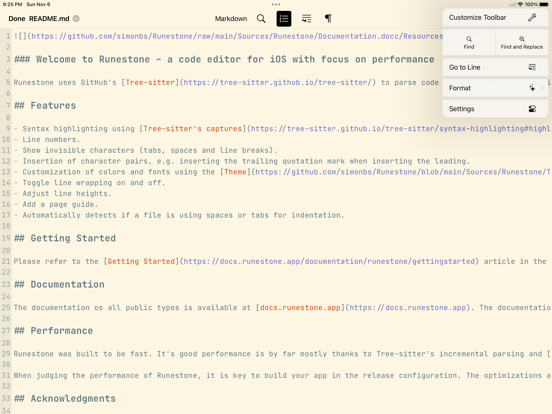Click the Tree-sitter link text on line 5
Screen dimensions: 552x414
[150, 83]
